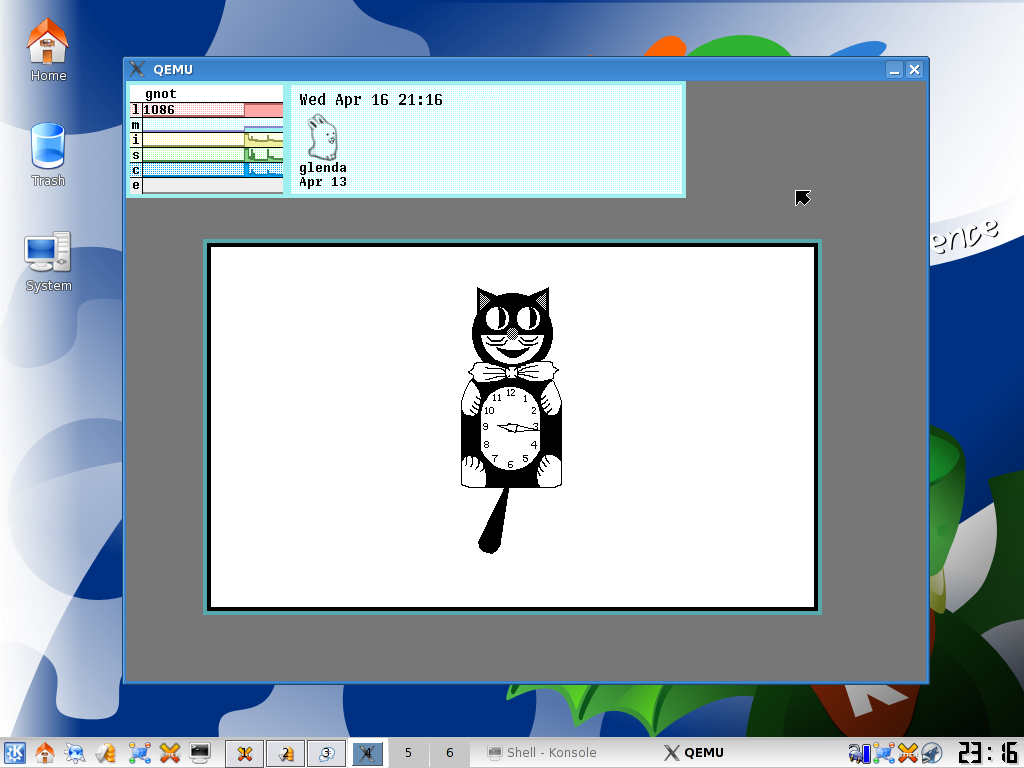
Task: Switch to virtual desktop 3
Action: (x=327, y=753)
